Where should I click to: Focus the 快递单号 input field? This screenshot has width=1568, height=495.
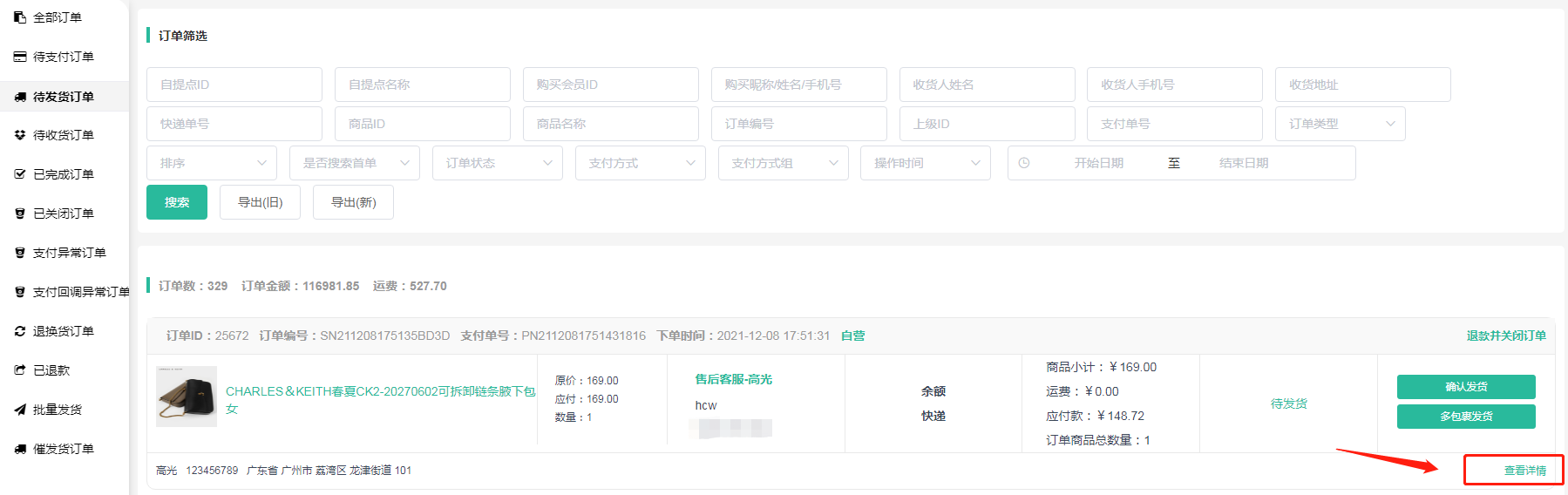click(x=234, y=124)
